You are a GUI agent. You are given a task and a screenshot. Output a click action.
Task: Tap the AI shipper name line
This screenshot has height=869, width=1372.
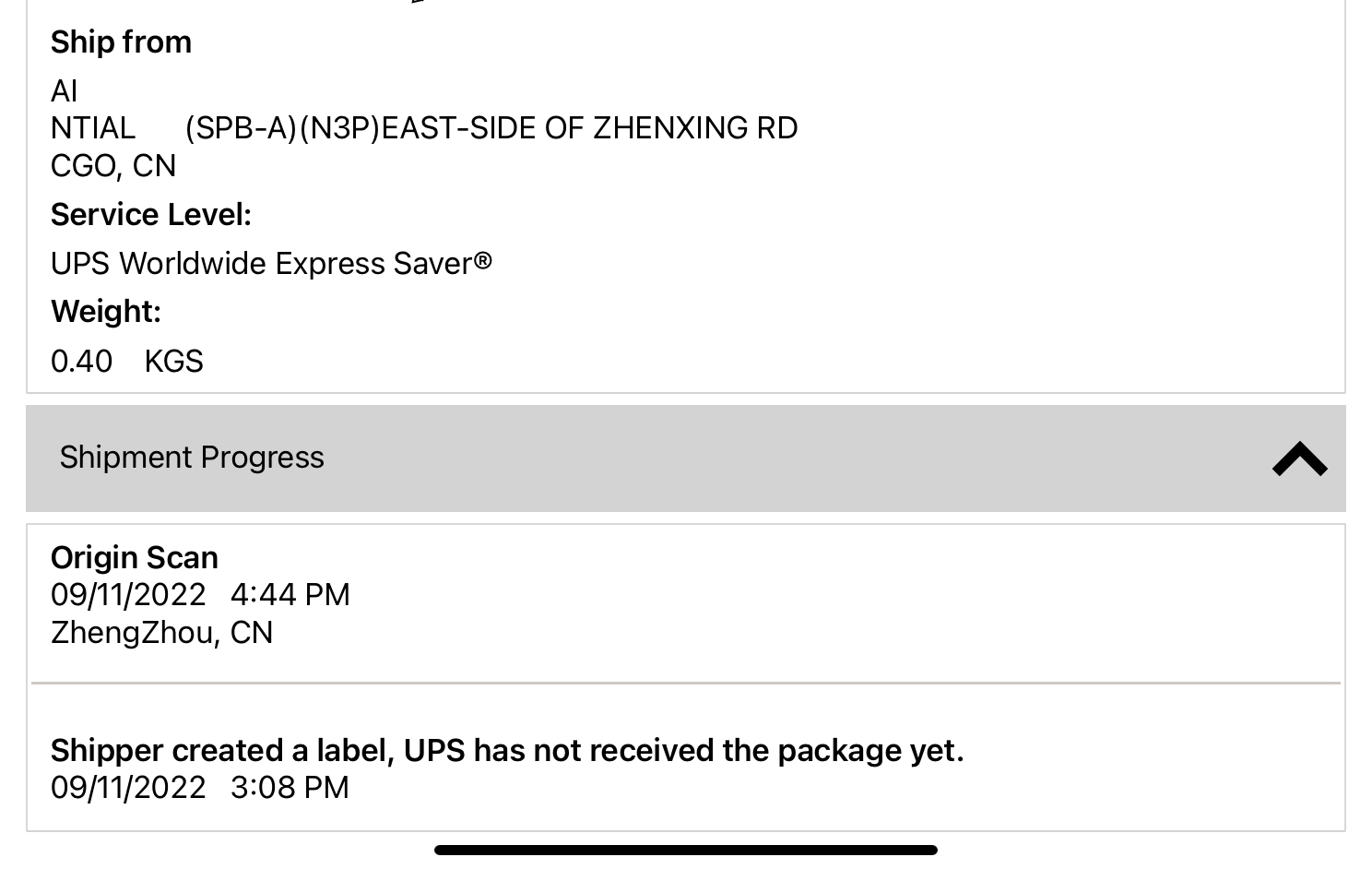tap(65, 91)
